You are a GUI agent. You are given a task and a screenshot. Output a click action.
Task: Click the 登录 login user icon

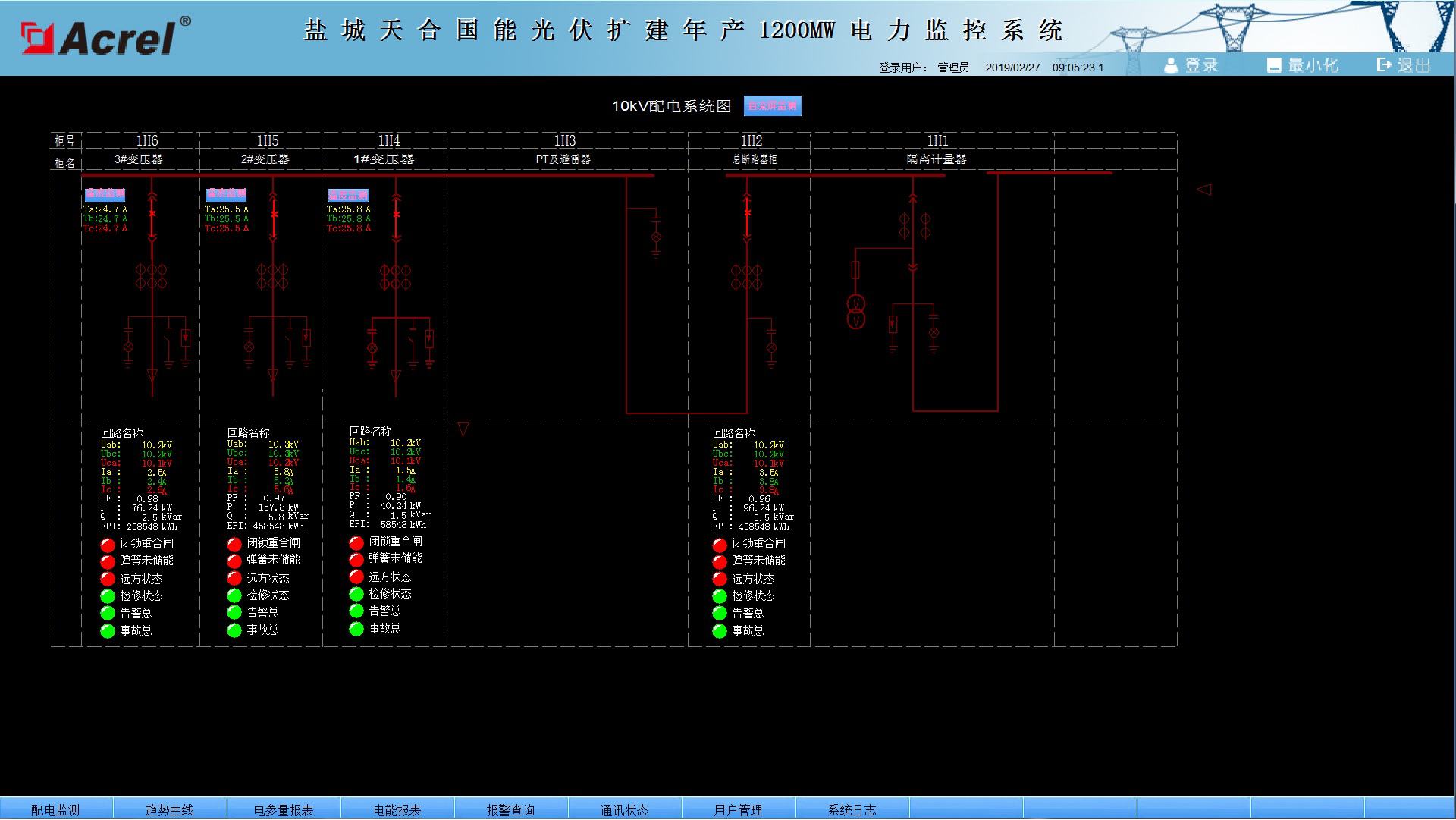point(1171,66)
